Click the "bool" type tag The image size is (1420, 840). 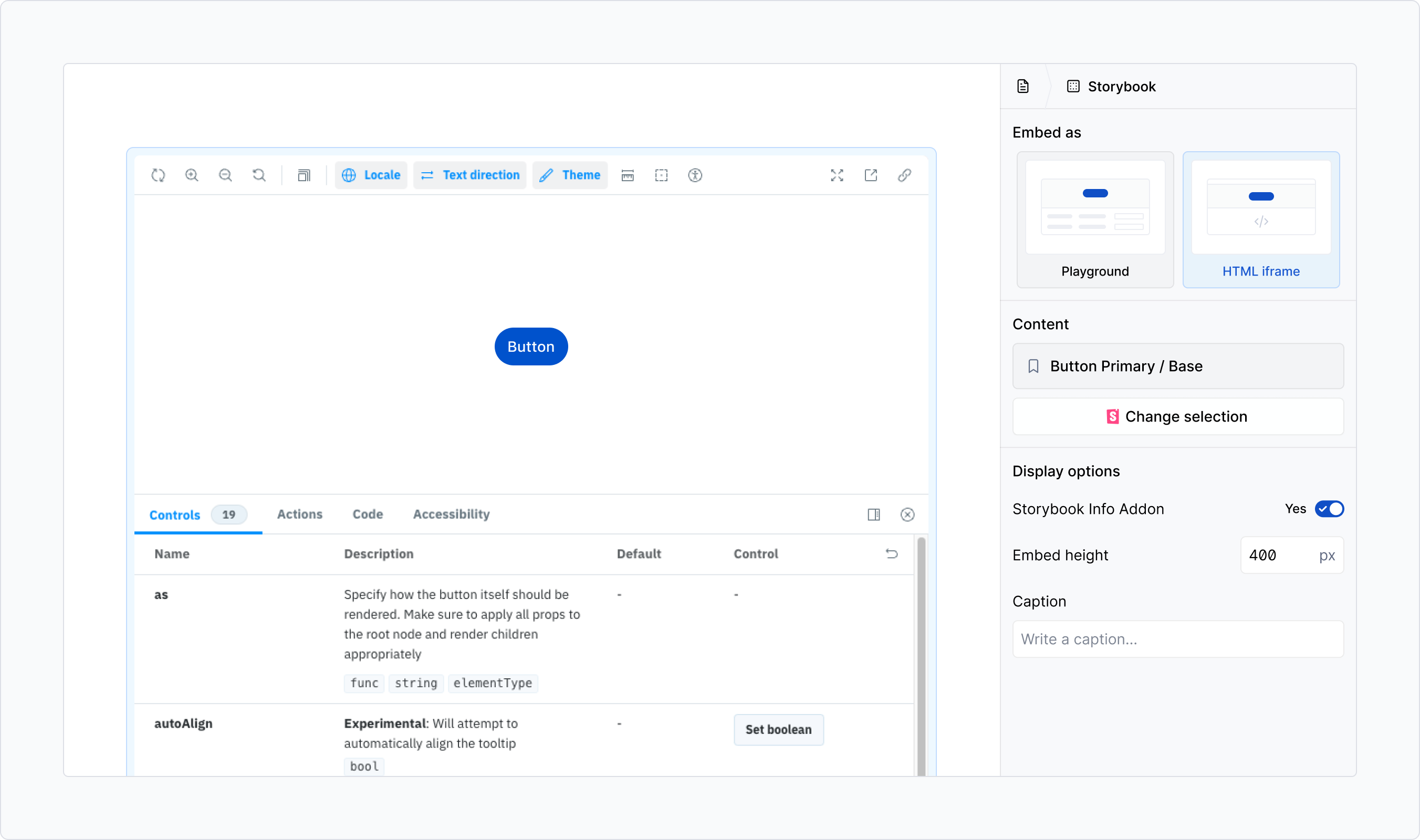364,766
